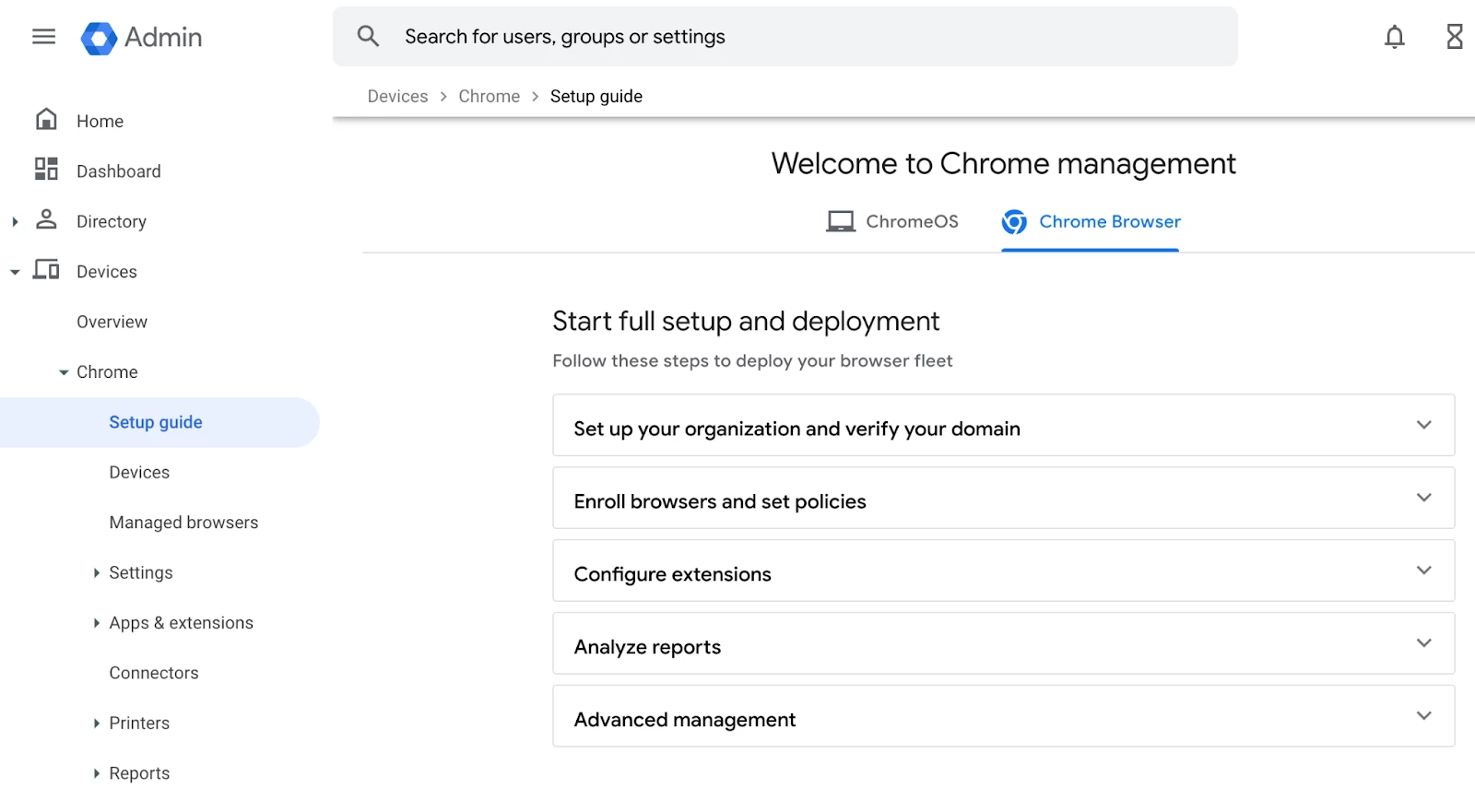Screen dimensions: 1475x812
Task: Collapse the Devices tree arrow
Action: [x=15, y=272]
